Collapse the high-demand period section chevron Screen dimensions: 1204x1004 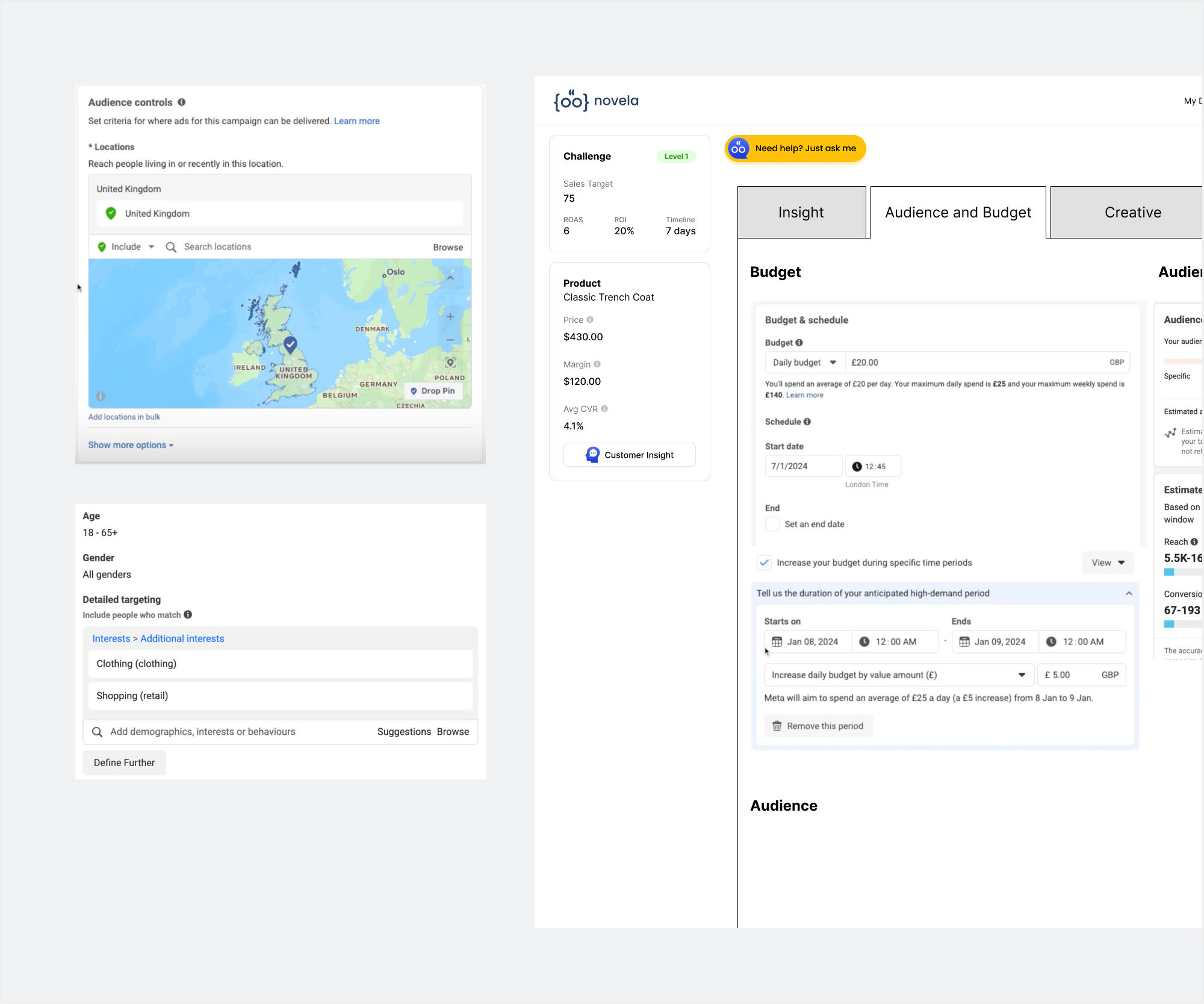(x=1129, y=593)
